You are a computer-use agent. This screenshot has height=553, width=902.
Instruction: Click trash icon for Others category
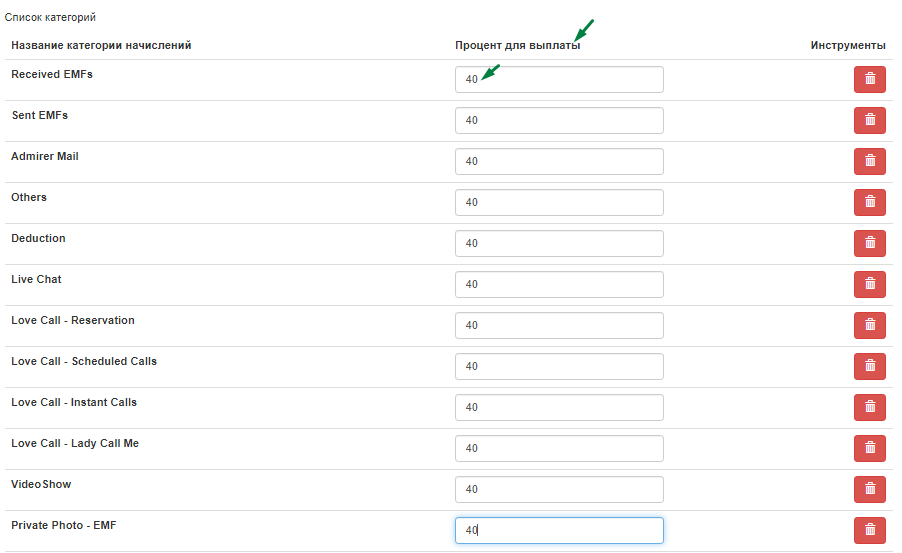869,203
